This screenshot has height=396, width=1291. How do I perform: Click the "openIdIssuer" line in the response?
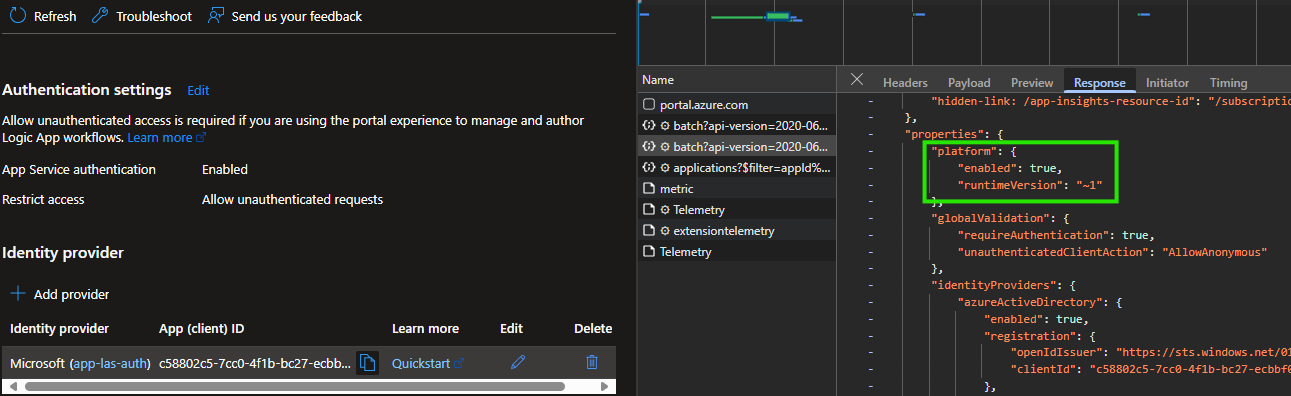(x=1150, y=352)
